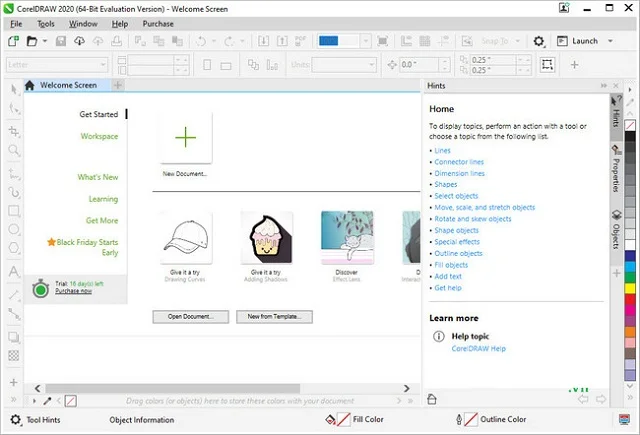This screenshot has height=435, width=640.
Task: Add a new tab with plus button
Action: pyautogui.click(x=118, y=85)
